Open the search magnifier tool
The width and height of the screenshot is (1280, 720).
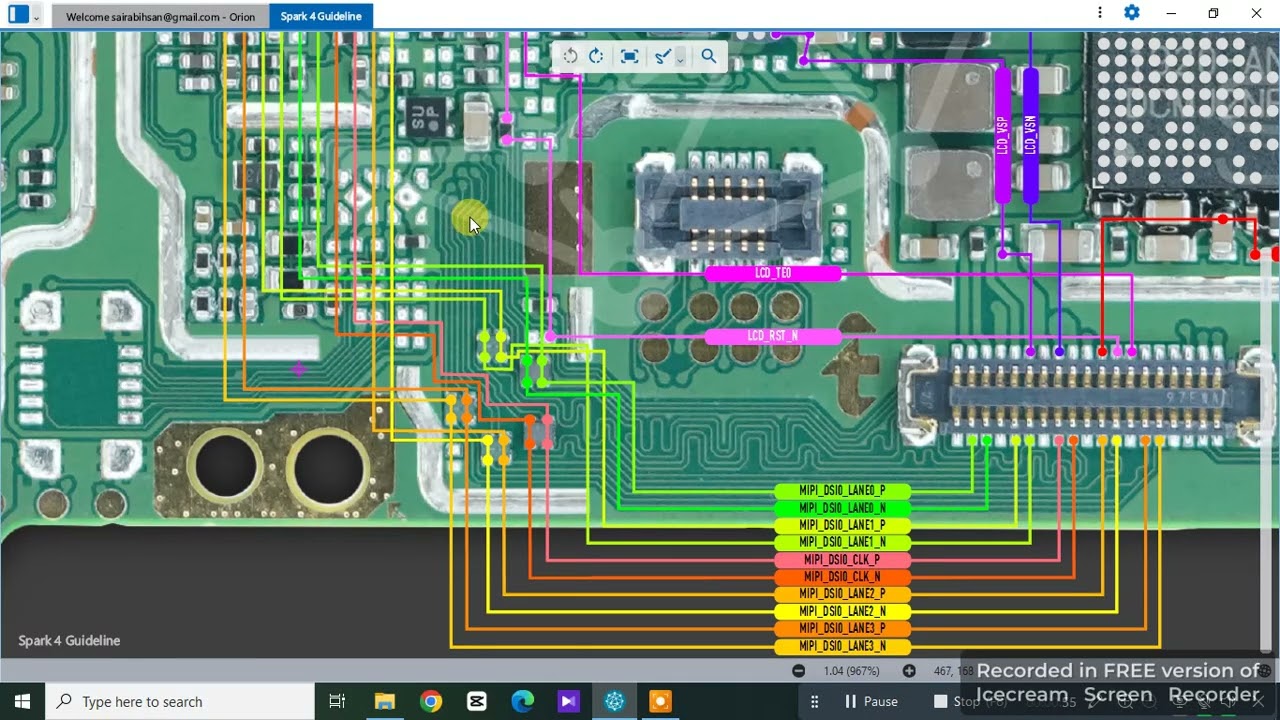pyautogui.click(x=709, y=56)
